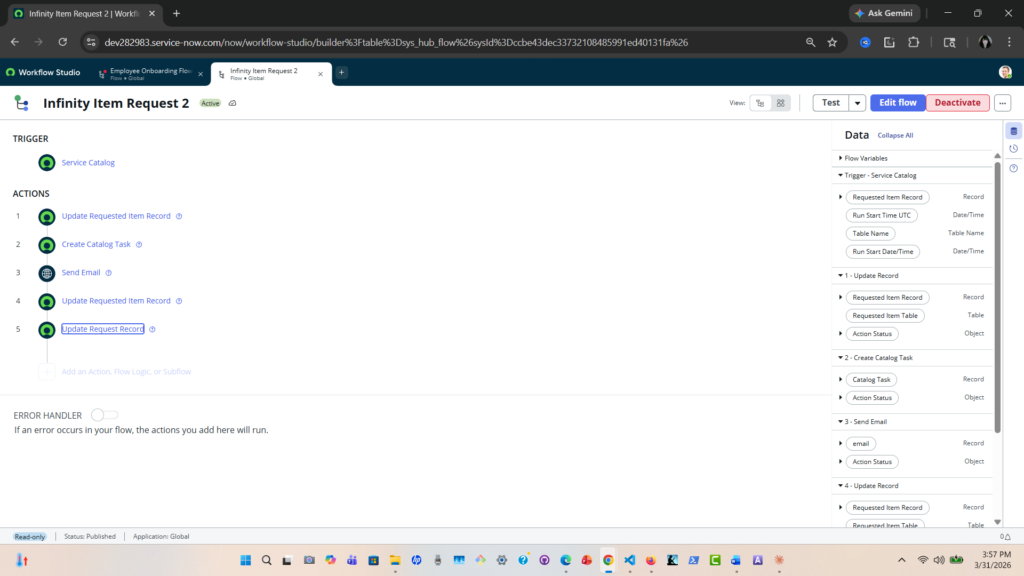Click the cloud icon beside Active badge
This screenshot has height=576, width=1024.
[x=233, y=103]
